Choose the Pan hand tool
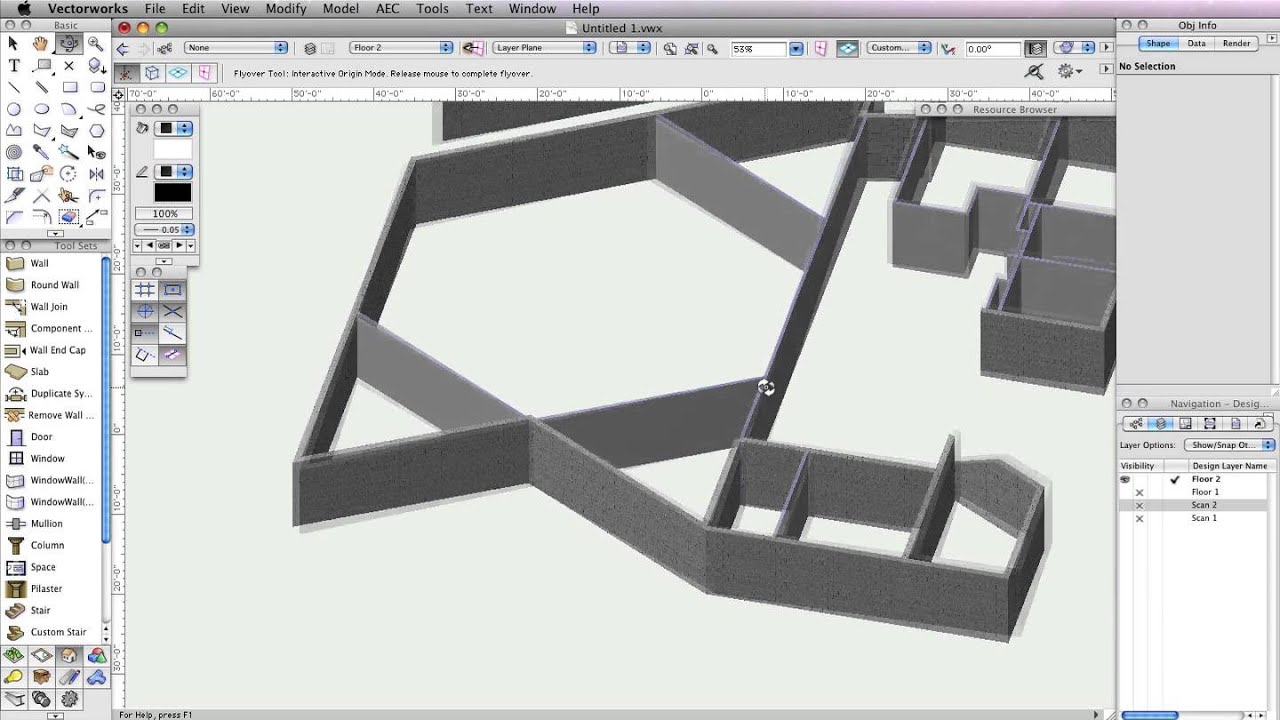 (41, 43)
